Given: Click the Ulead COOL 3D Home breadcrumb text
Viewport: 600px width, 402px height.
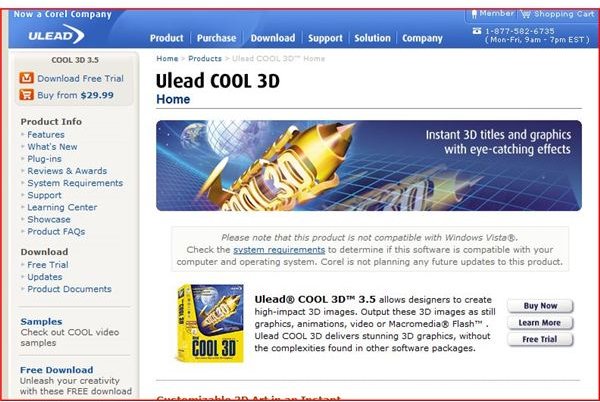Looking at the screenshot, I should coord(279,59).
